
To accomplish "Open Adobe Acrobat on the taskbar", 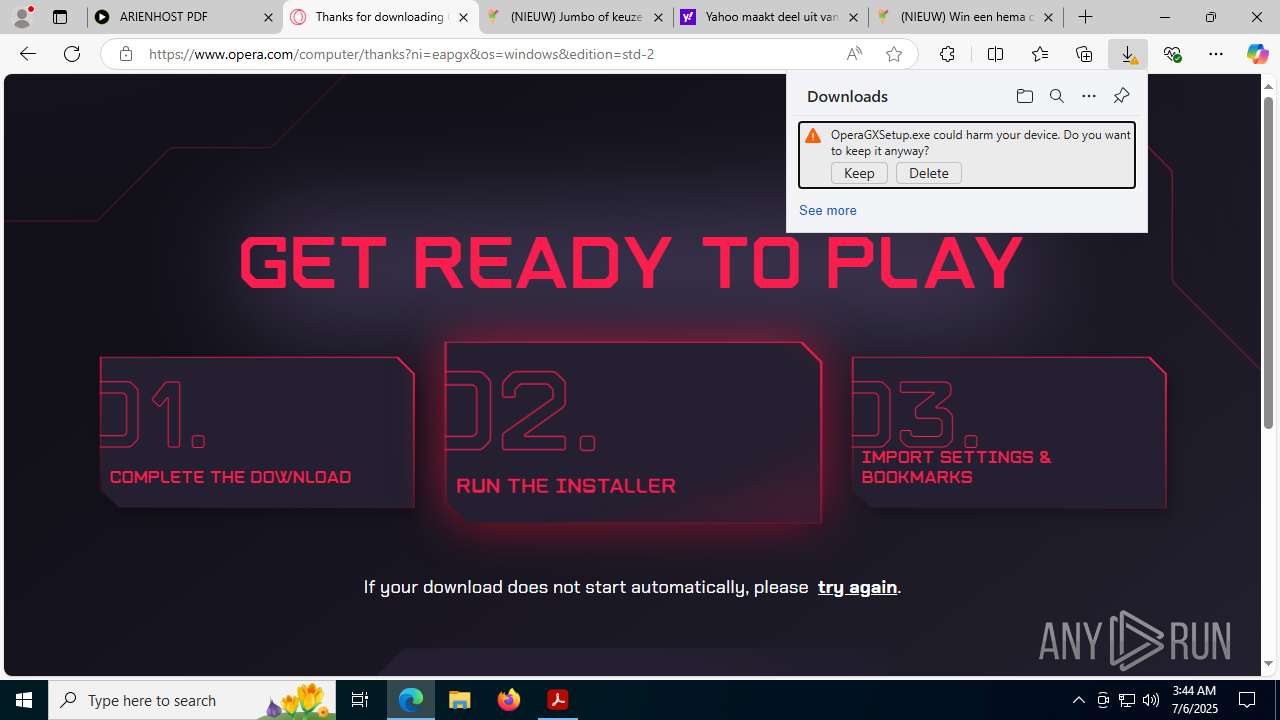I will pyautogui.click(x=558, y=700).
